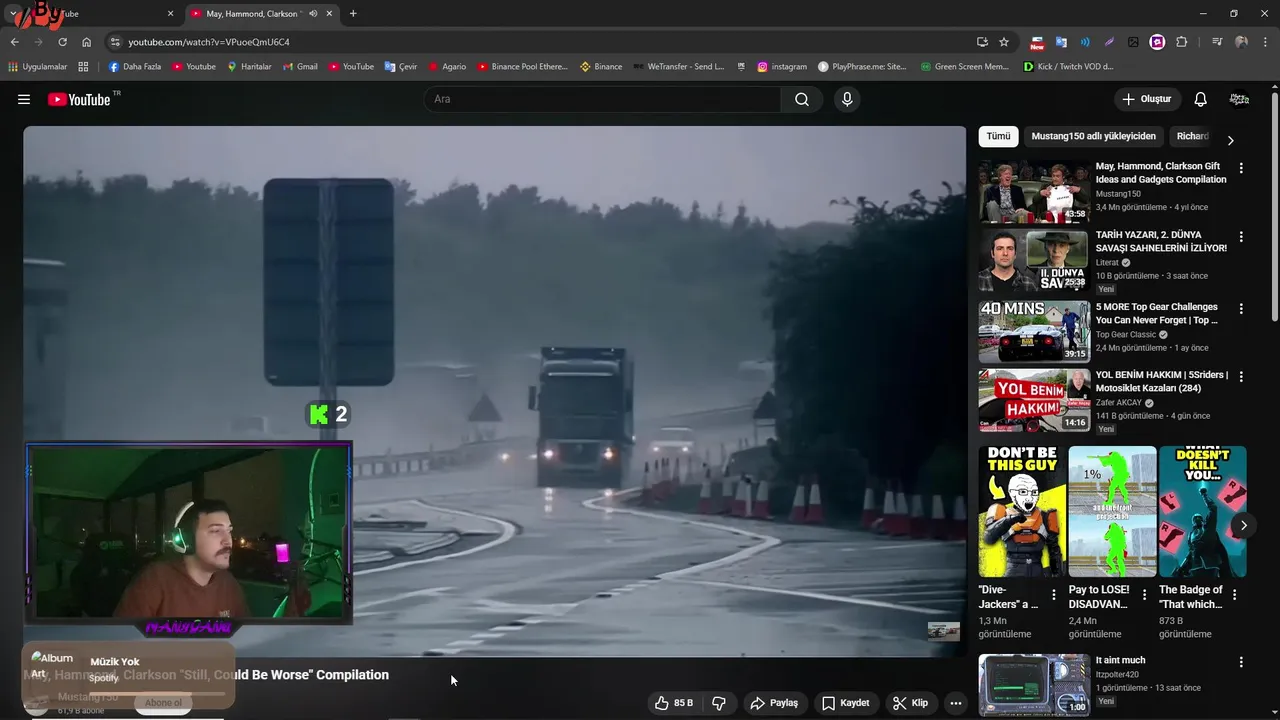This screenshot has width=1280, height=720.
Task: Open the Uygulamalar apps shortcut
Action: (x=37, y=67)
